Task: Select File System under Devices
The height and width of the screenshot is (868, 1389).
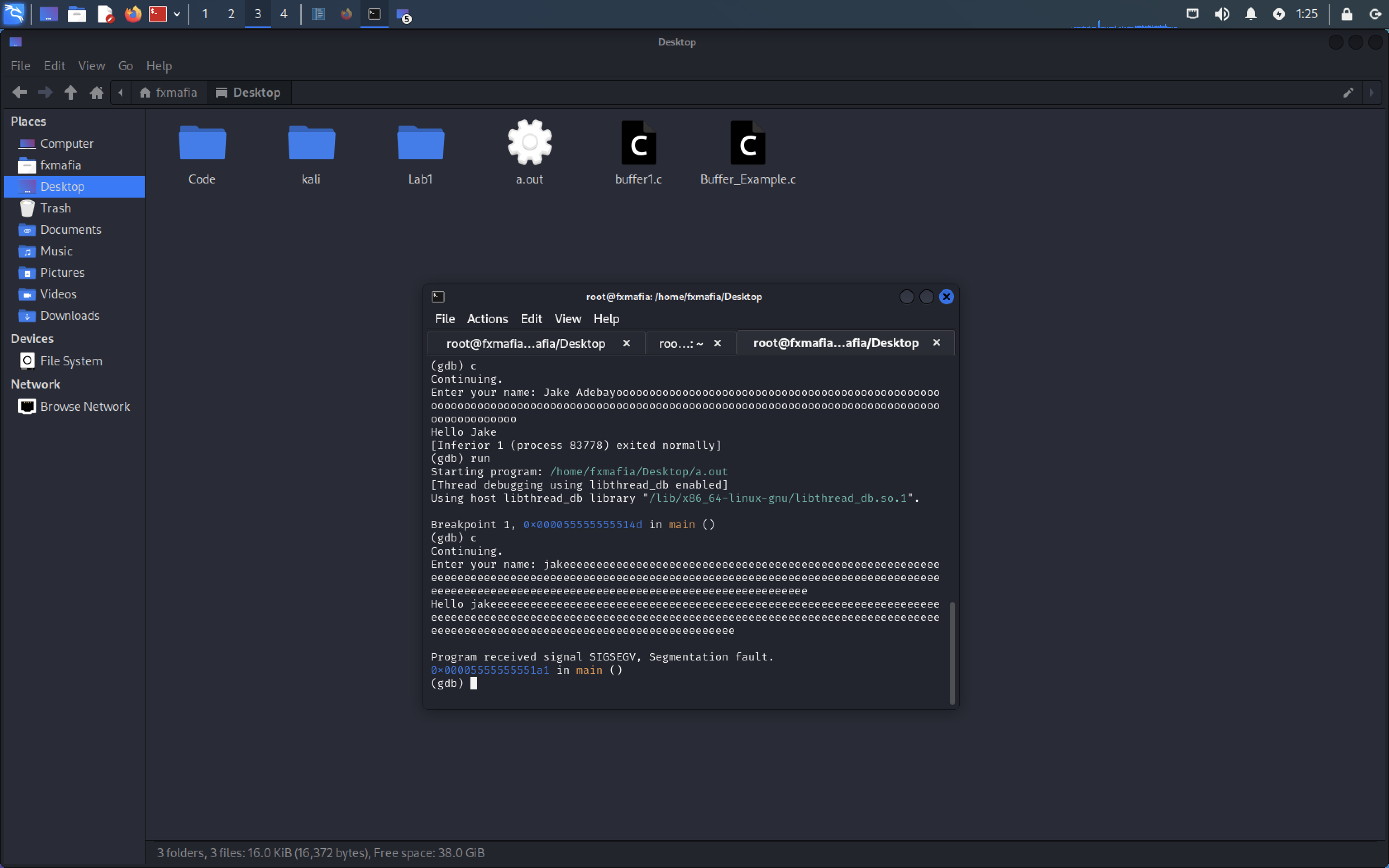Action: pos(74,361)
